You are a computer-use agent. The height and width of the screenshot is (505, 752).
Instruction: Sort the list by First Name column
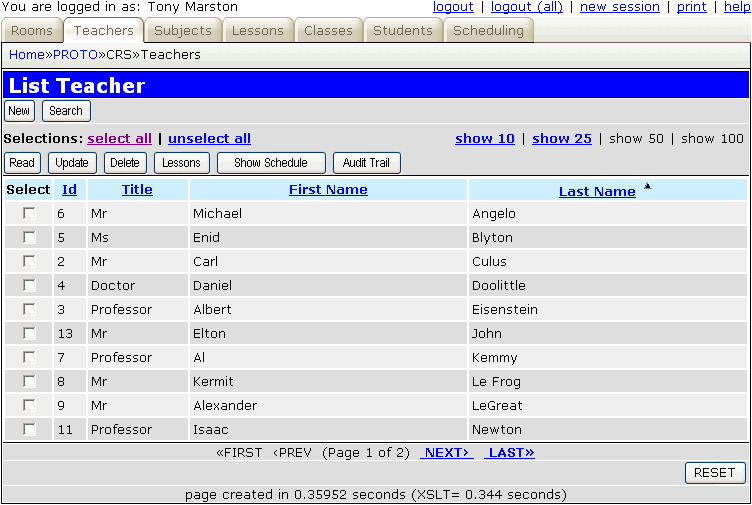(x=328, y=189)
